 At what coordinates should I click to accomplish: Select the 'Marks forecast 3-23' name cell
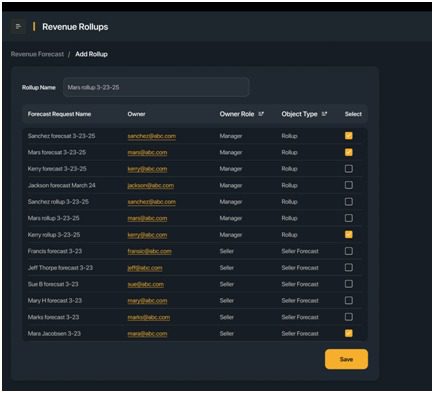coord(53,317)
